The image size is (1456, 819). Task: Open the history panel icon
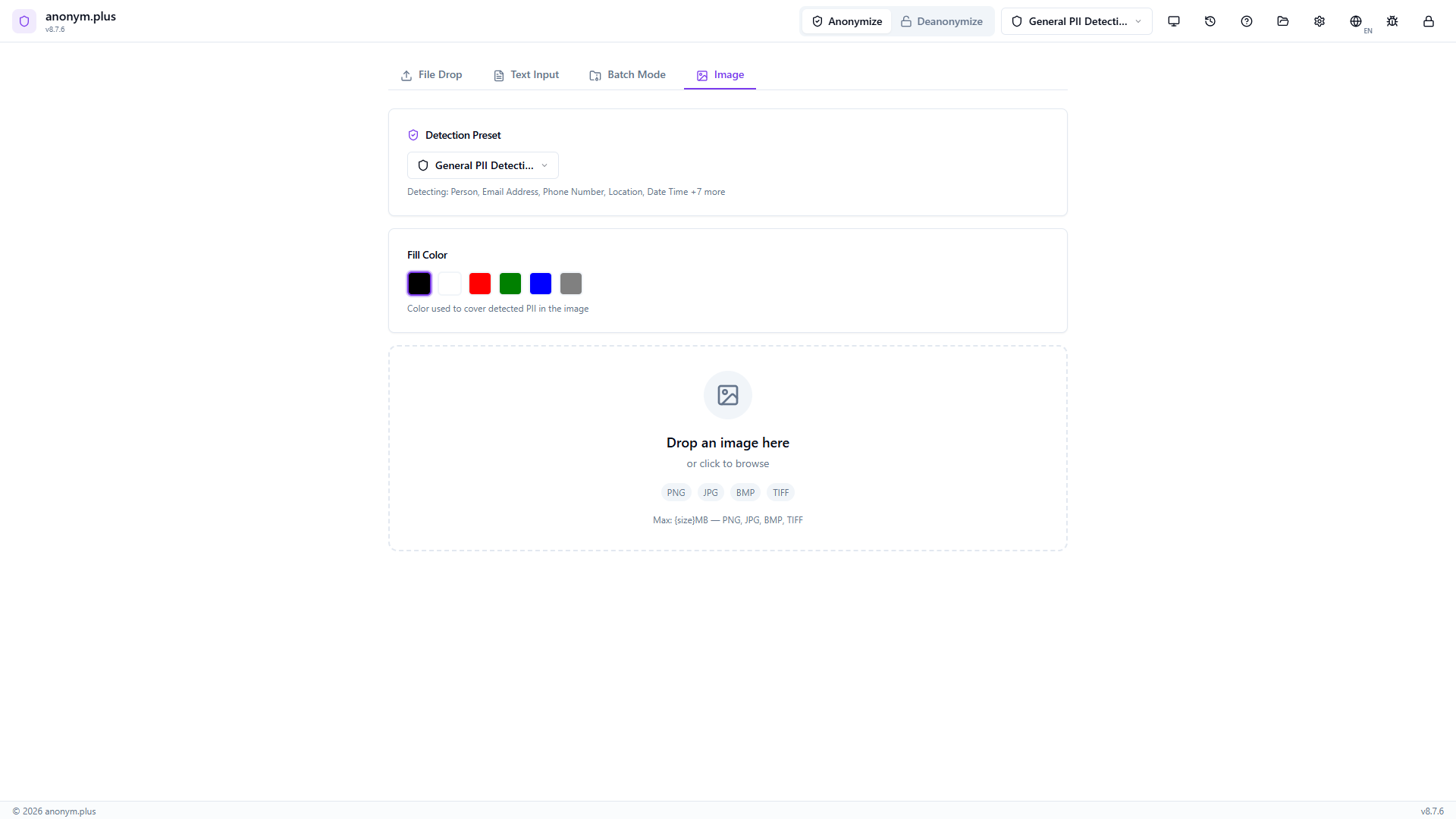(1210, 21)
